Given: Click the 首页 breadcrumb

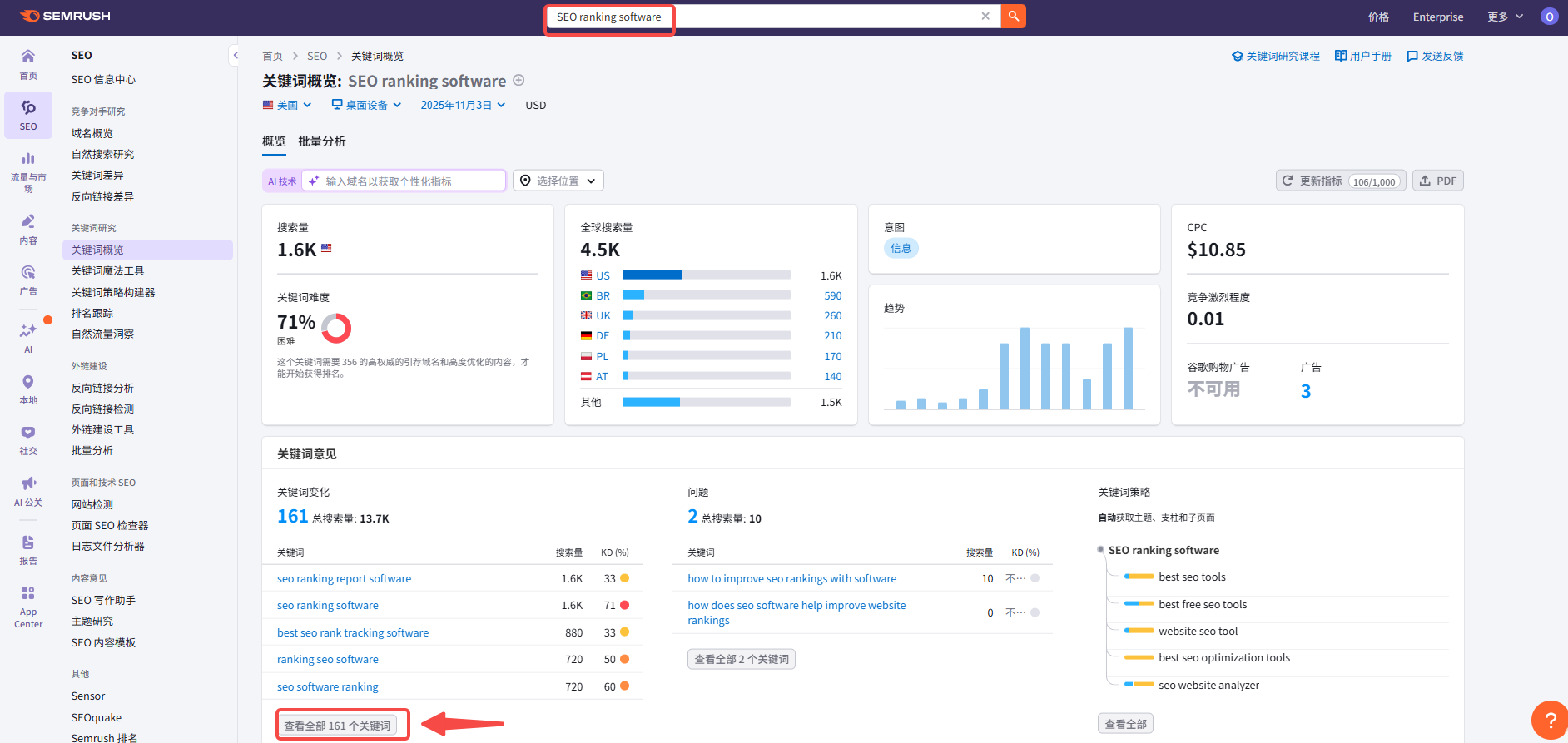Looking at the screenshot, I should click(272, 56).
